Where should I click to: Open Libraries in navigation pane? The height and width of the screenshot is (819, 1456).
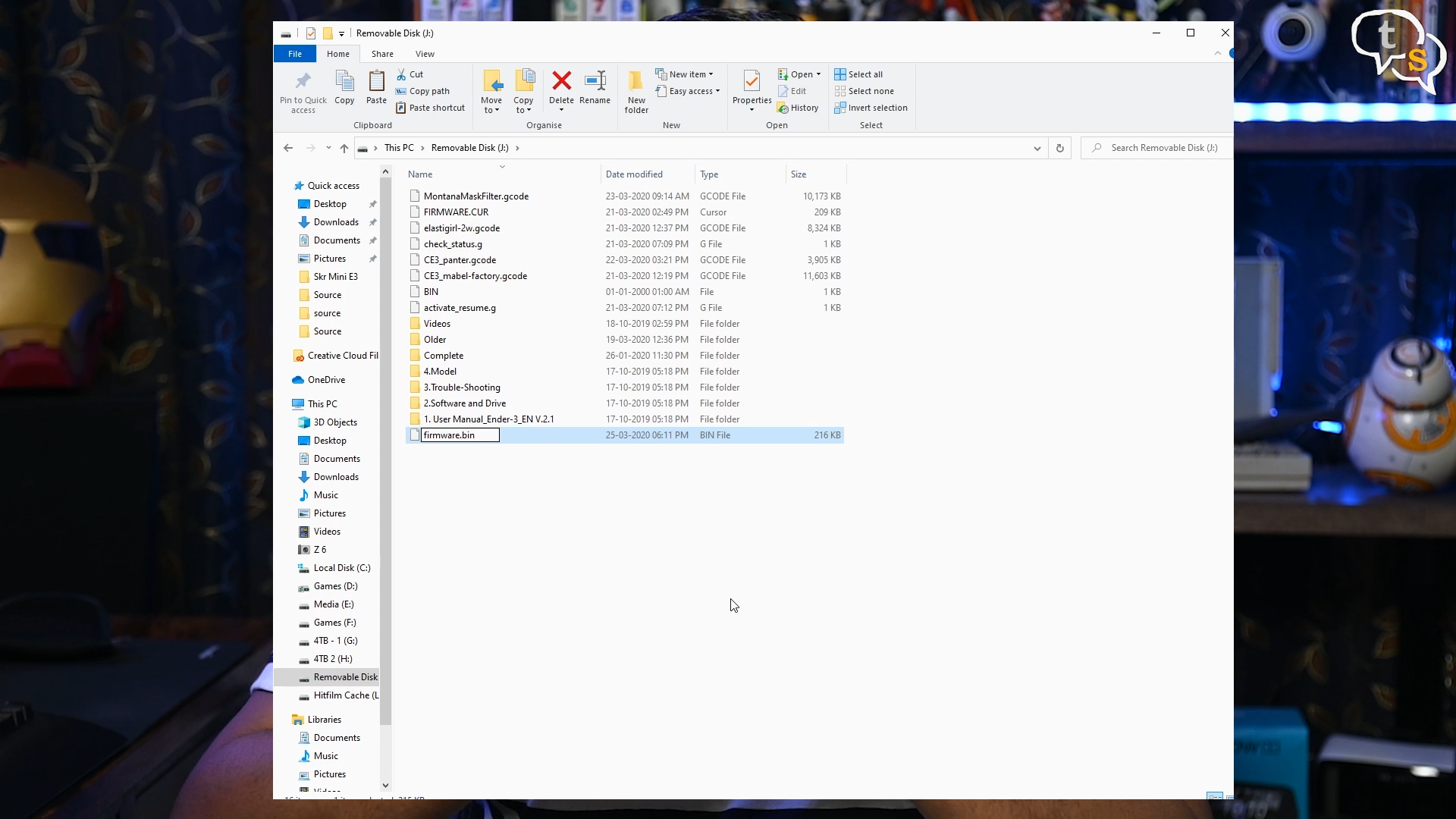(x=324, y=720)
